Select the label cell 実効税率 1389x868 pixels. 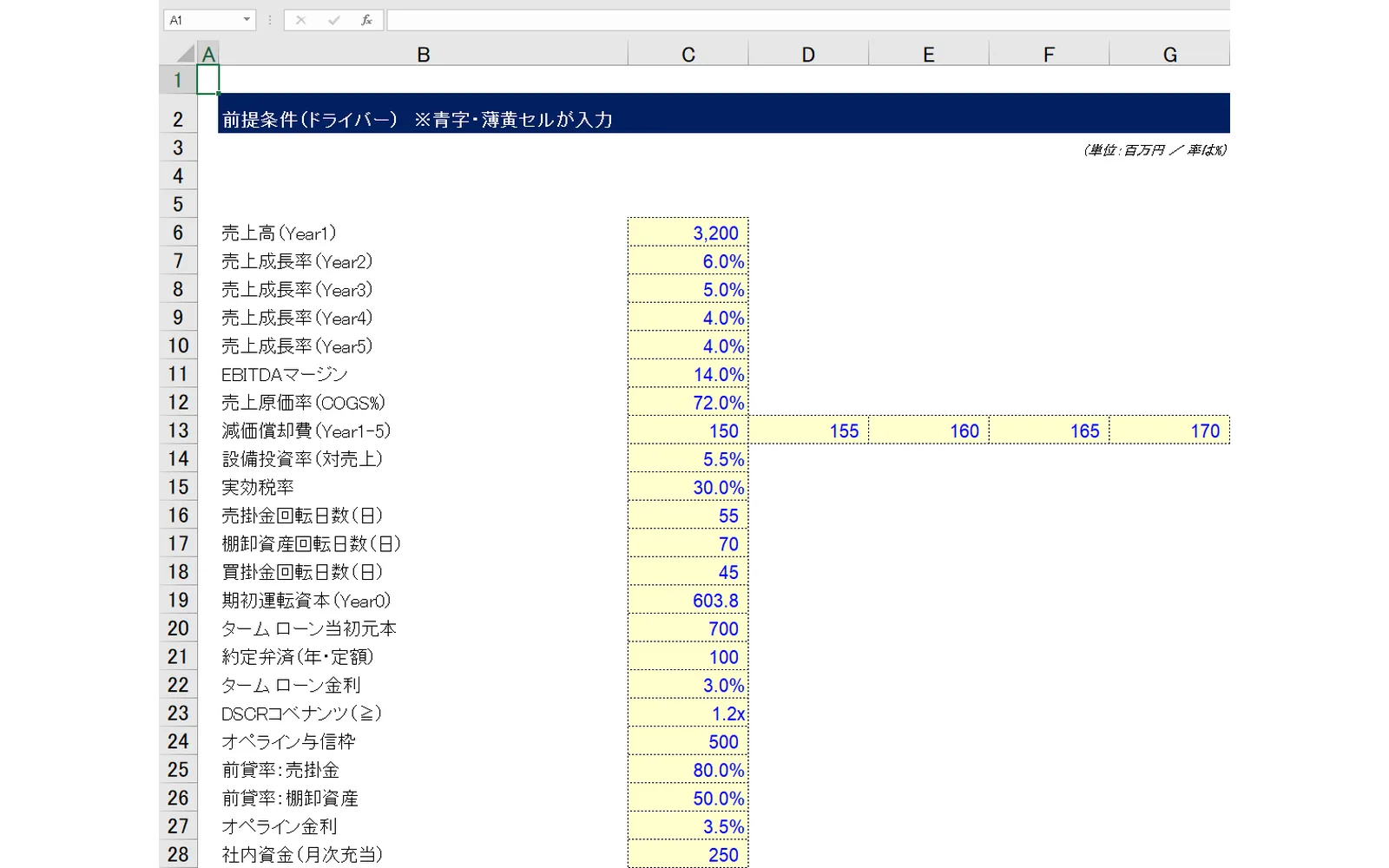click(x=424, y=487)
